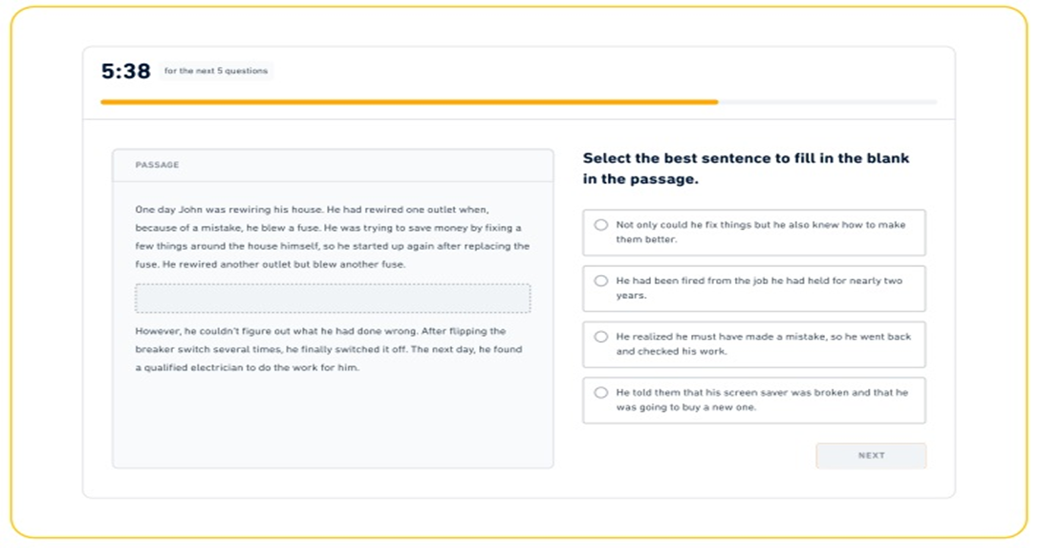1041x550 pixels.
Task: Click the paragraph starting "One day John was rewiring"
Action: pos(332,237)
